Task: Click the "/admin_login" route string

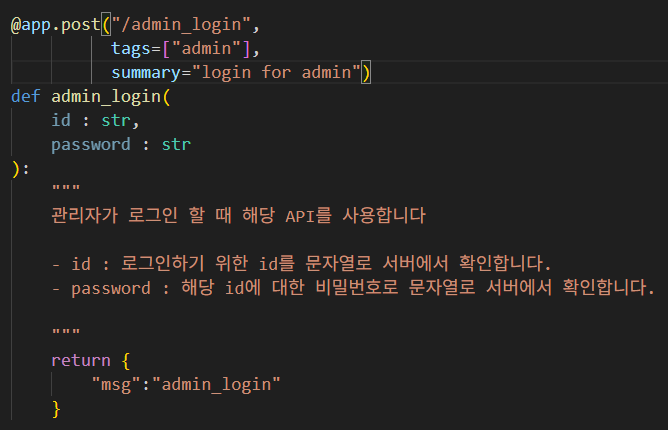Action: (181, 25)
